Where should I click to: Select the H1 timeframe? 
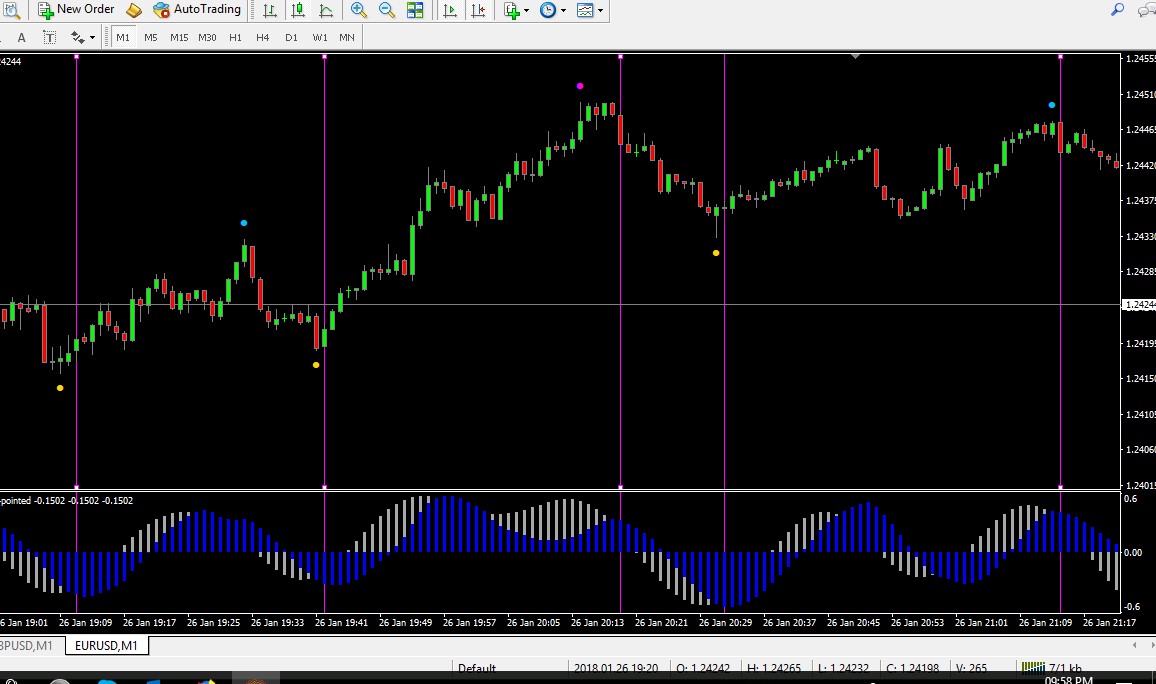pos(235,38)
